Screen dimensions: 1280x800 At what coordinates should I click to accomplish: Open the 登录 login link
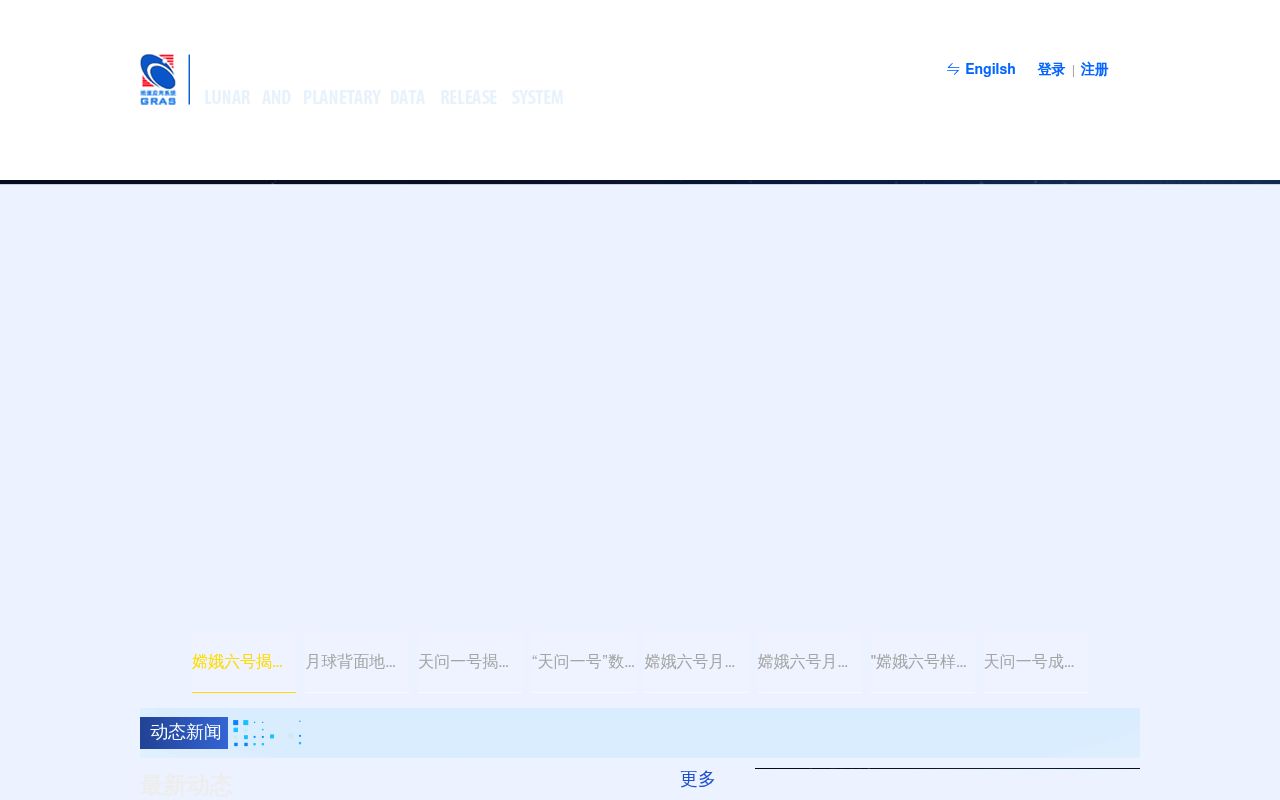coord(1051,70)
